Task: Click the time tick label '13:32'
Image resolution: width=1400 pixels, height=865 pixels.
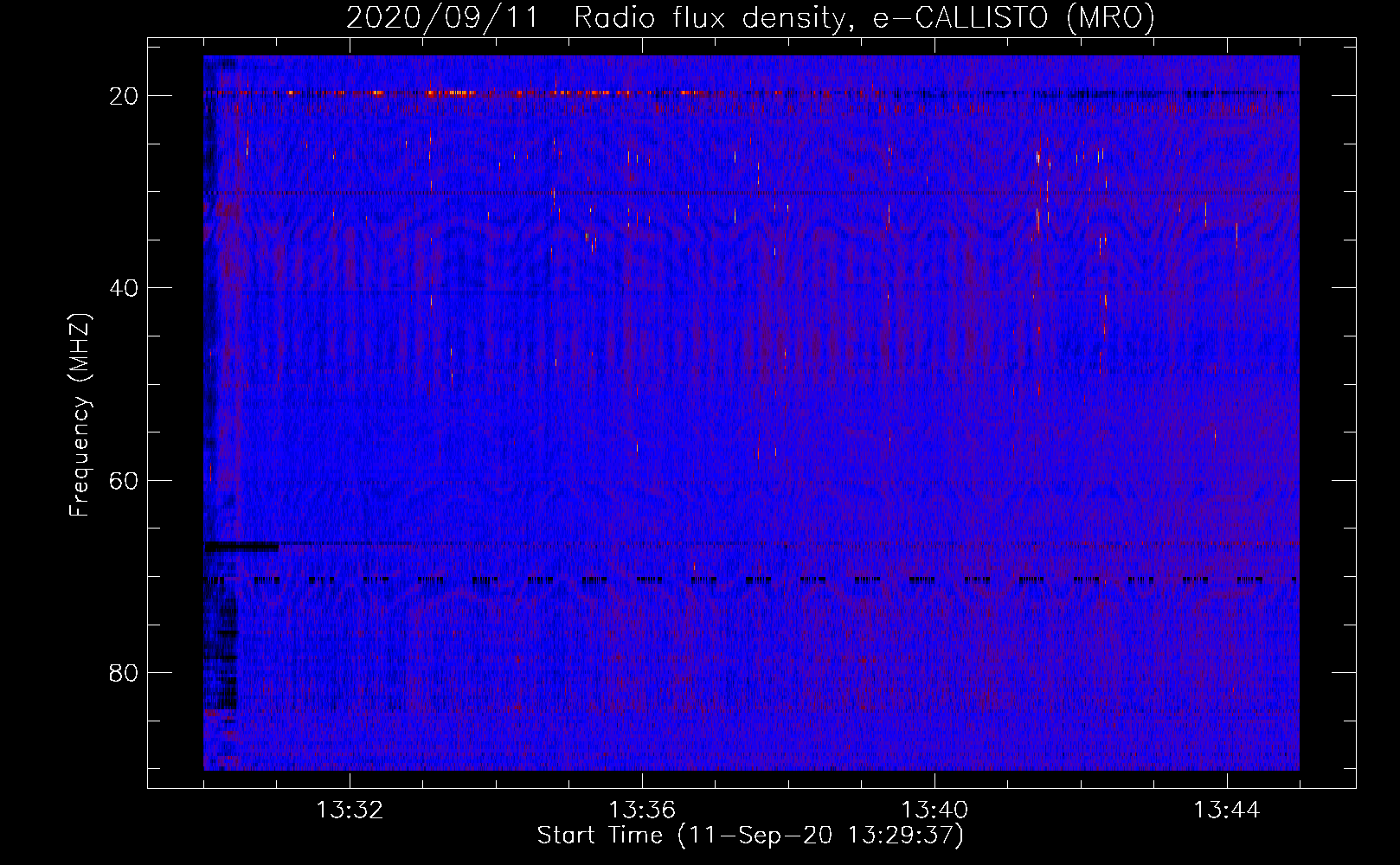Action: point(350,811)
